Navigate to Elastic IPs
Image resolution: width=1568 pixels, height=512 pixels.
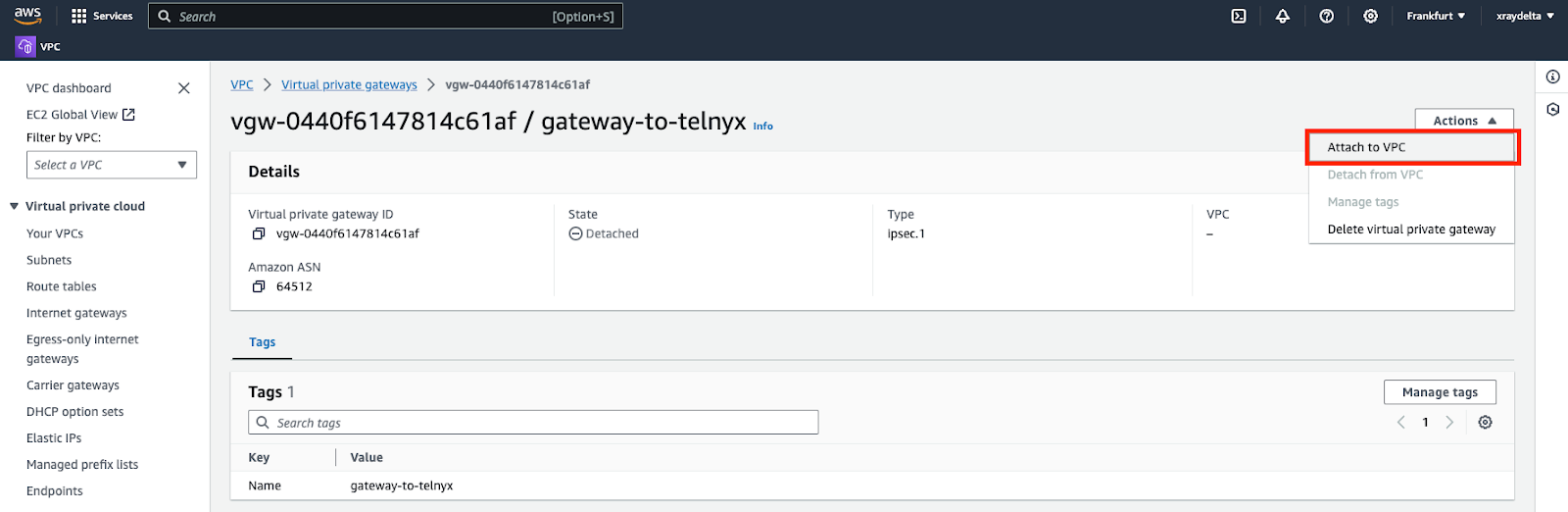tap(54, 438)
